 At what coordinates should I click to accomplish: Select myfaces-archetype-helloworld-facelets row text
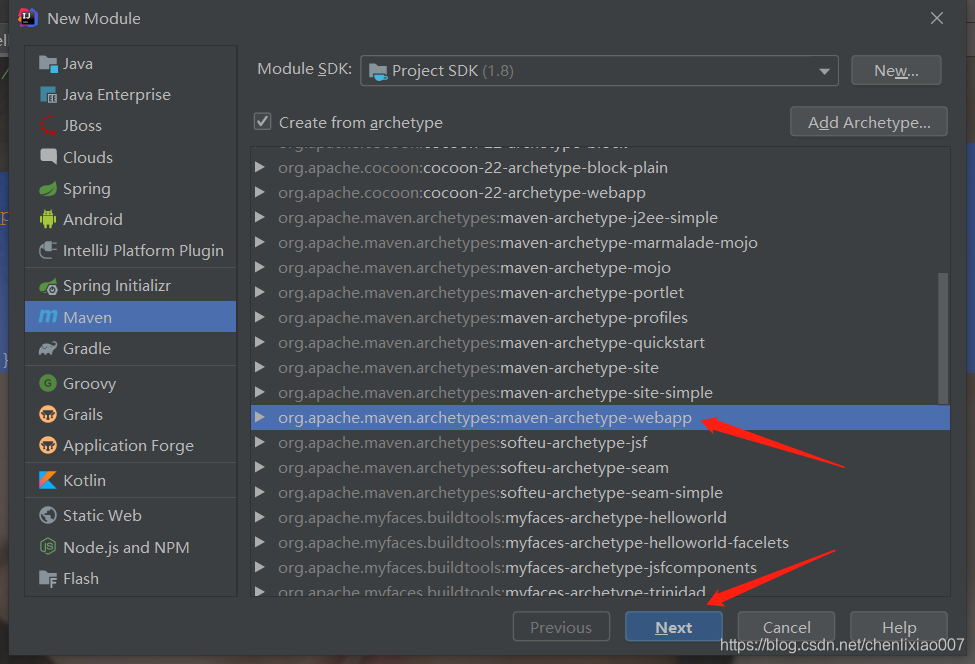533,542
